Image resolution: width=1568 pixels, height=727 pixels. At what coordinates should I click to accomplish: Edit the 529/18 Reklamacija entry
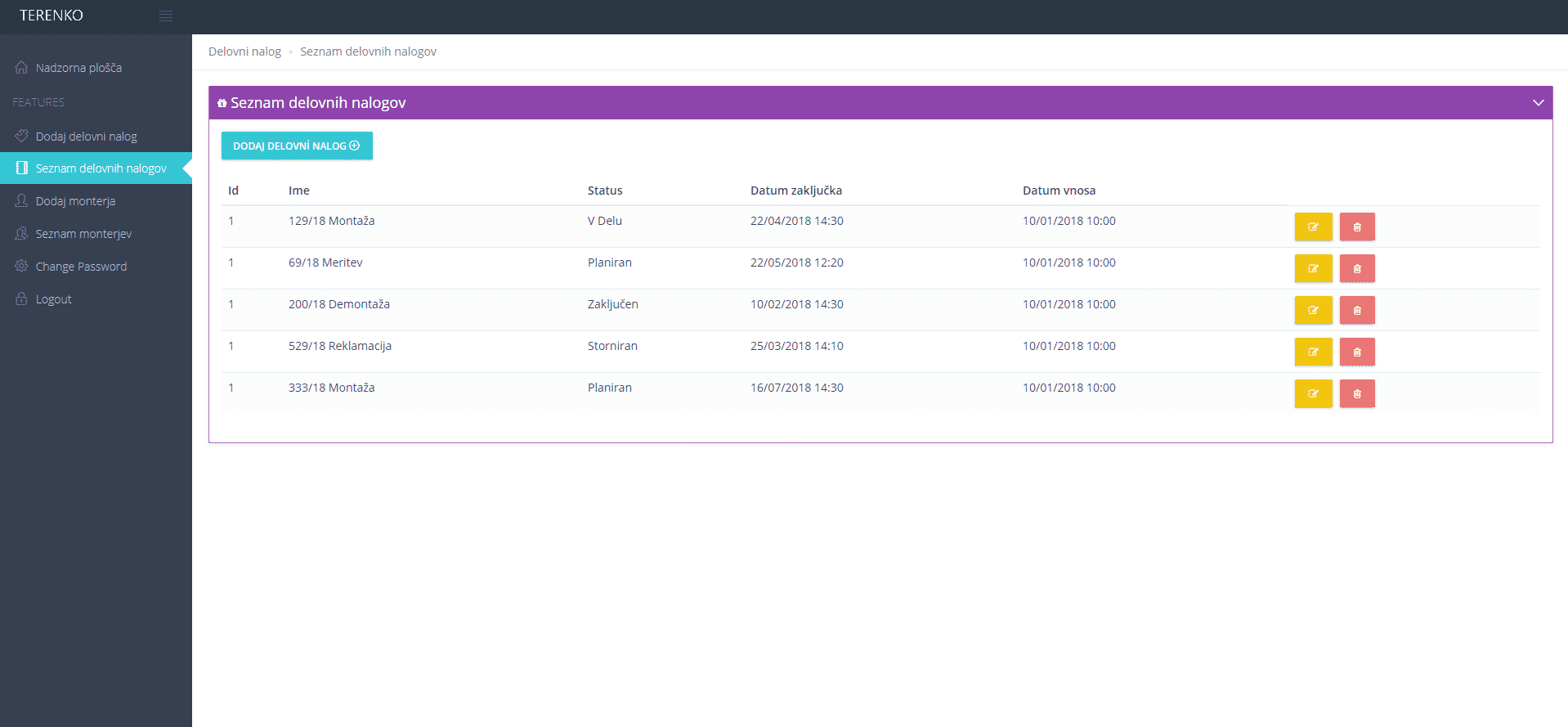(1313, 352)
